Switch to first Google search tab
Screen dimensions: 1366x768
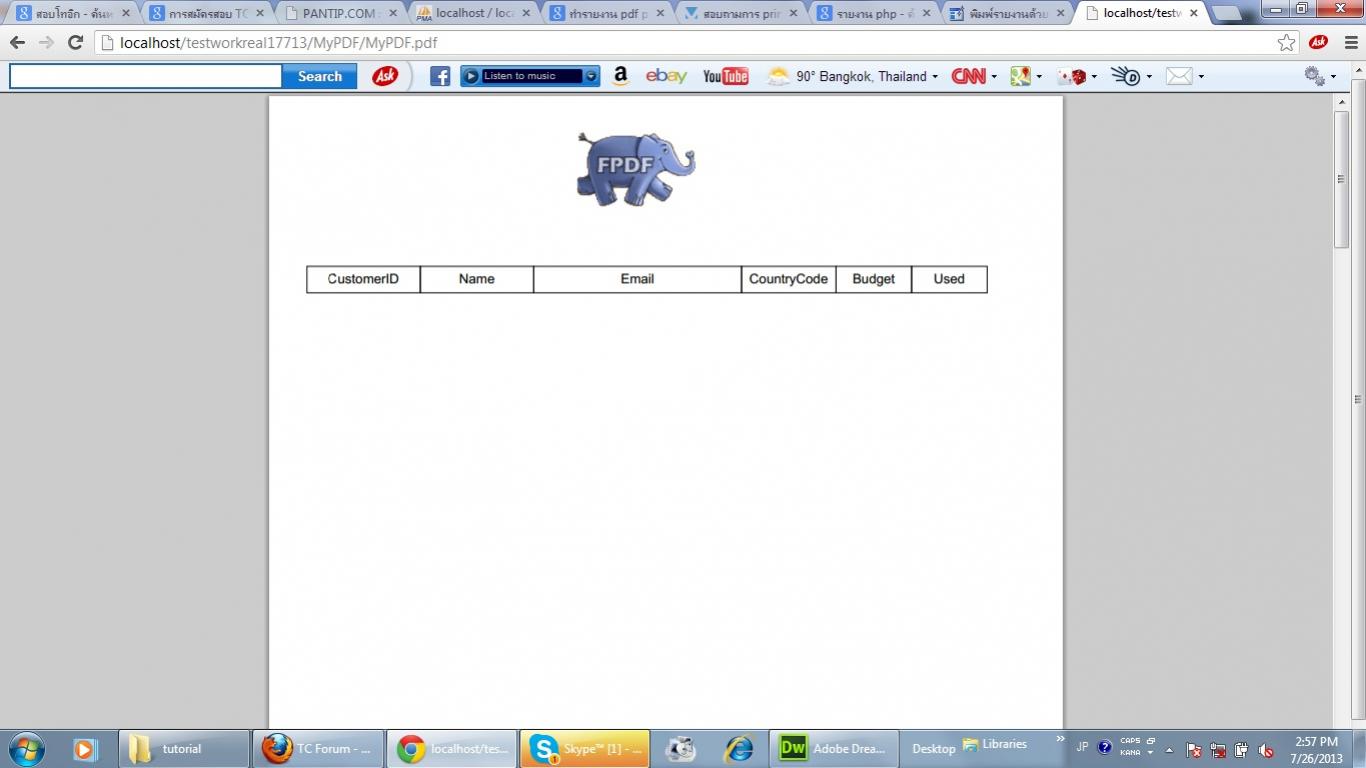[70, 14]
